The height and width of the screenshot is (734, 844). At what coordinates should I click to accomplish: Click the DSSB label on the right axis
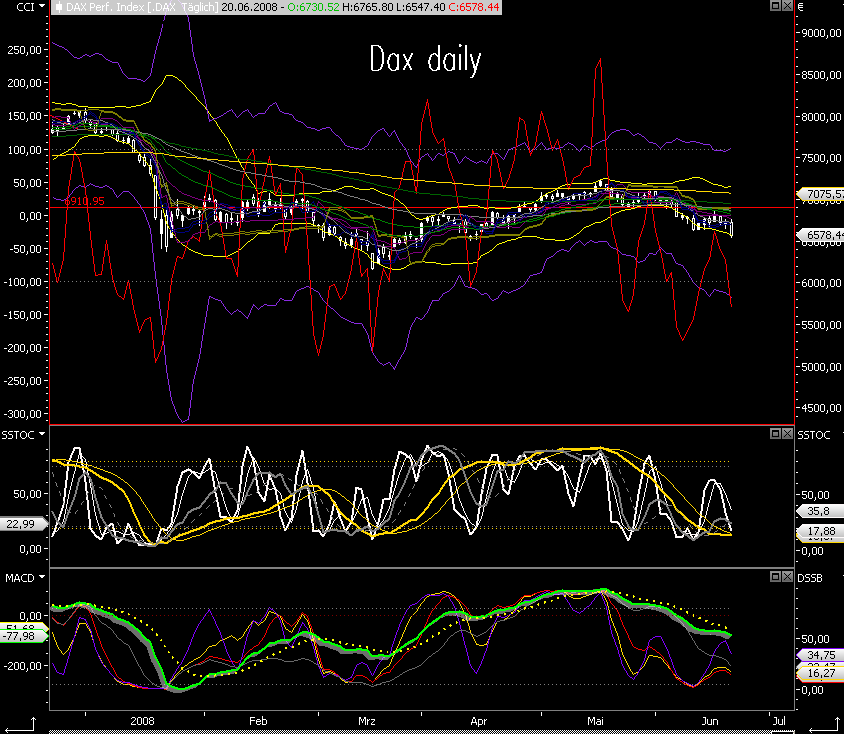[810, 578]
